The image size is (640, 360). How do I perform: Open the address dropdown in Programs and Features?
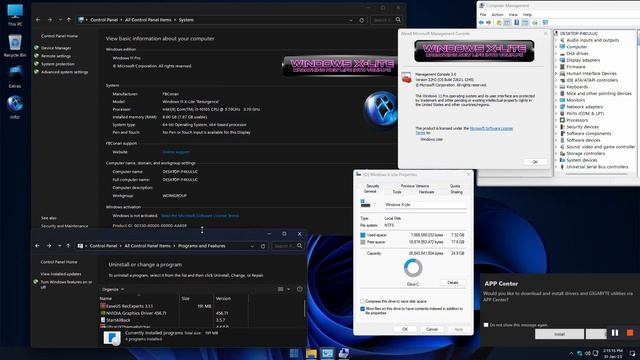tap(252, 246)
